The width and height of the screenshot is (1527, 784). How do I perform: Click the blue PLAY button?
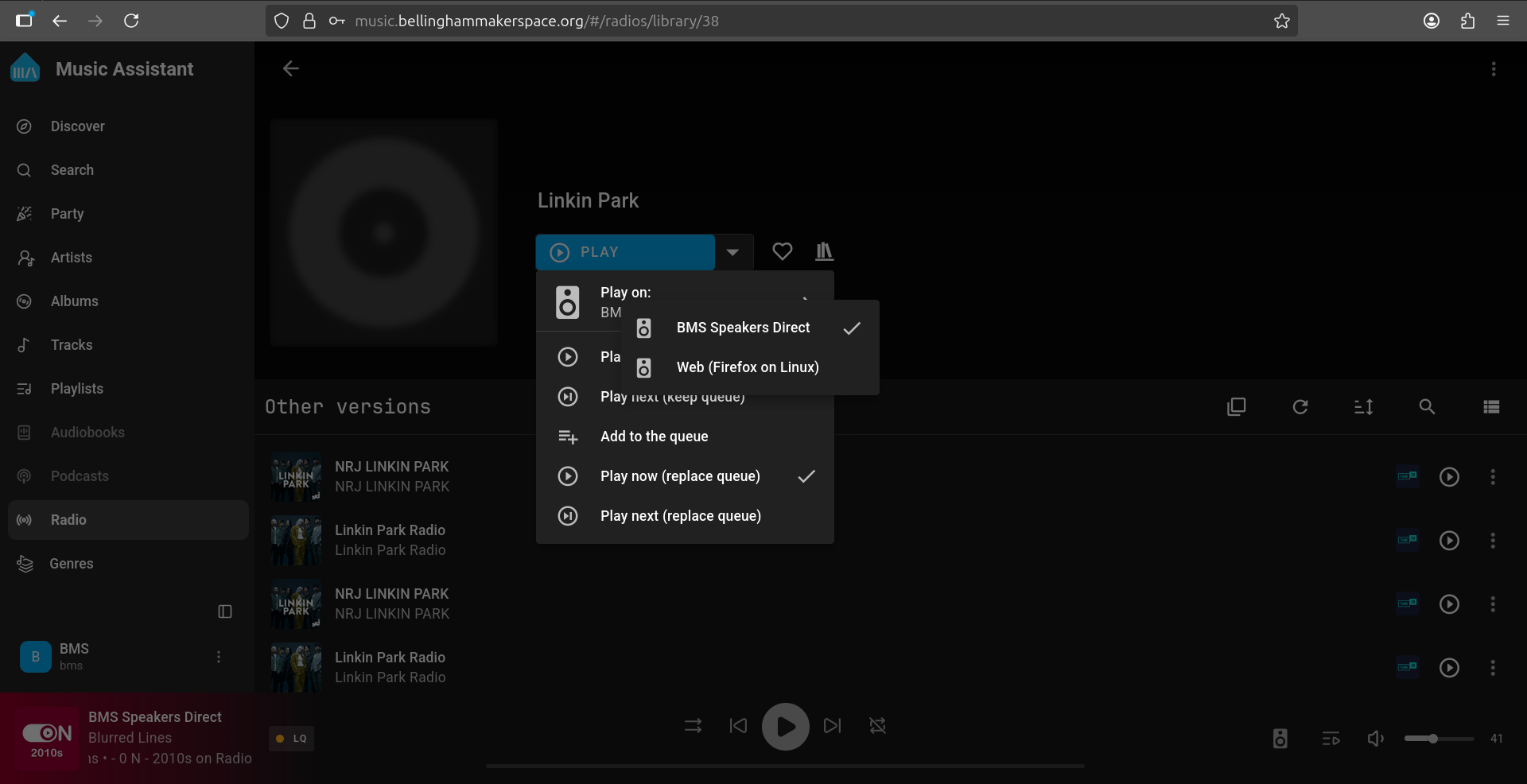(x=625, y=252)
